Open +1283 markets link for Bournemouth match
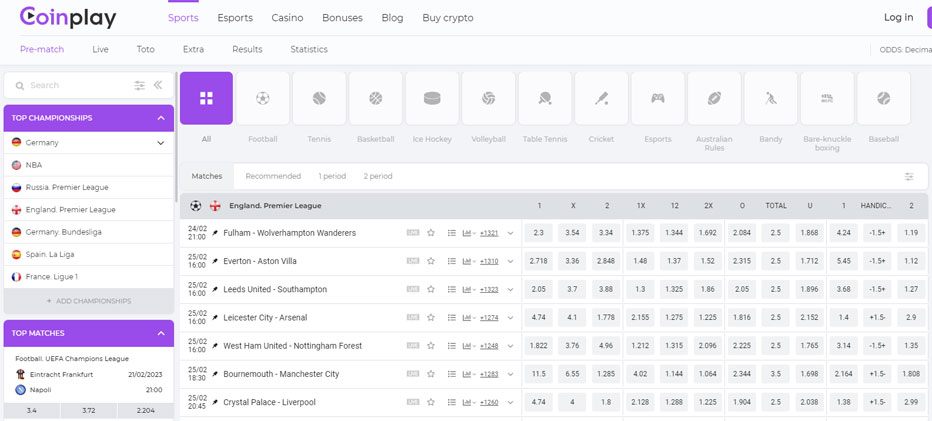 pos(489,374)
